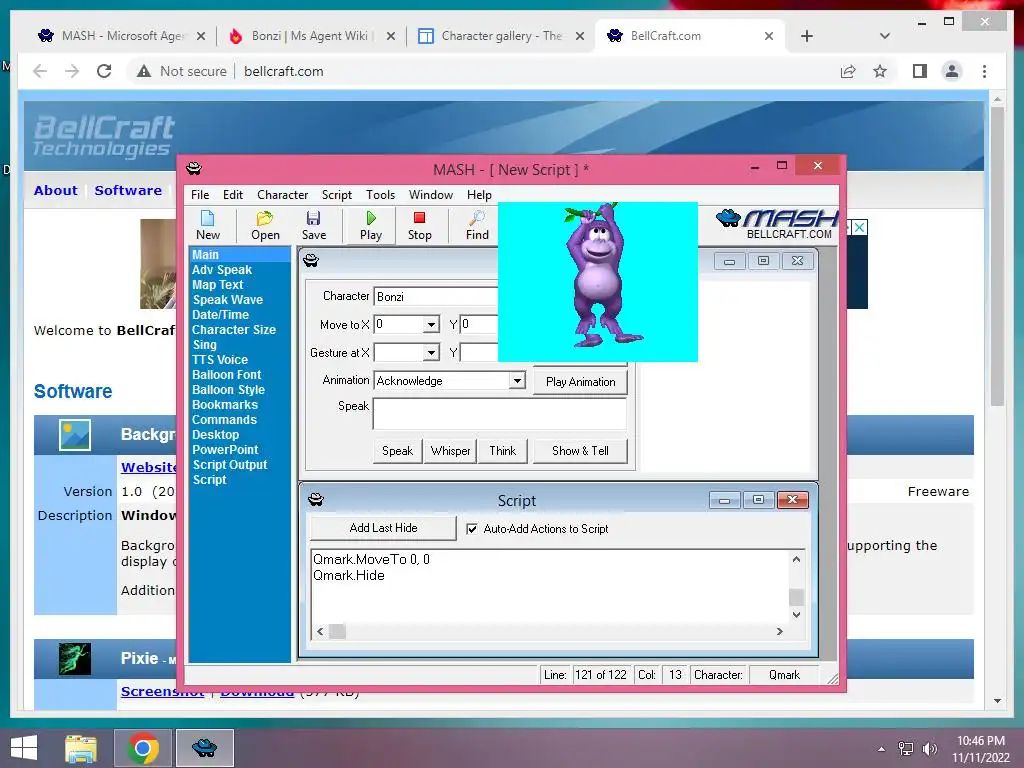The width and height of the screenshot is (1024, 768).
Task: Click the Speak button
Action: 397,451
